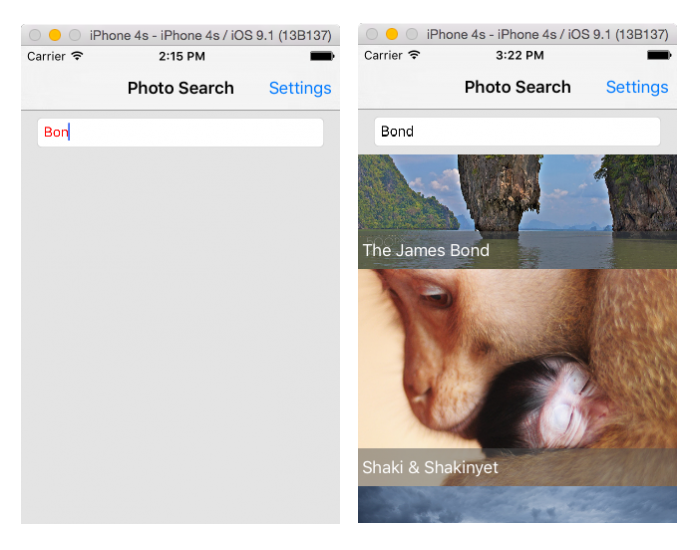
Task: Minimize the simulator window showing 'Bond' results
Action: [x=392, y=34]
